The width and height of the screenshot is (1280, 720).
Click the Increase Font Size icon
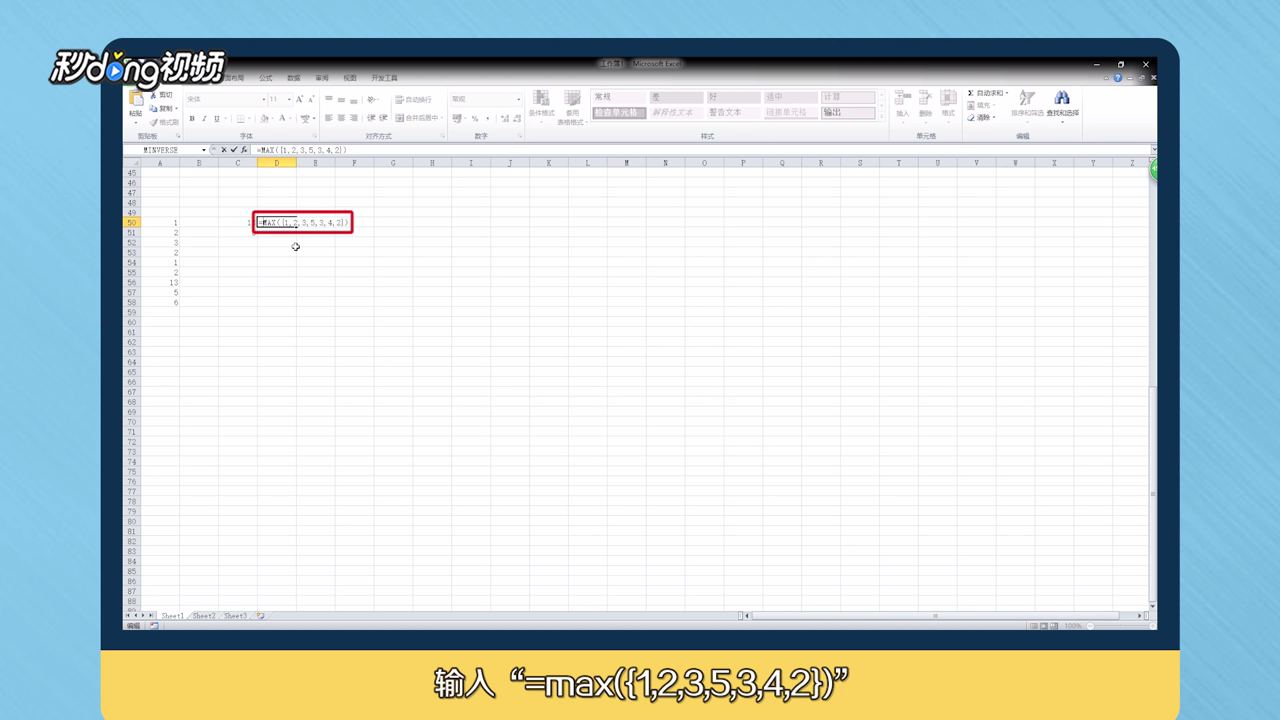pos(299,99)
